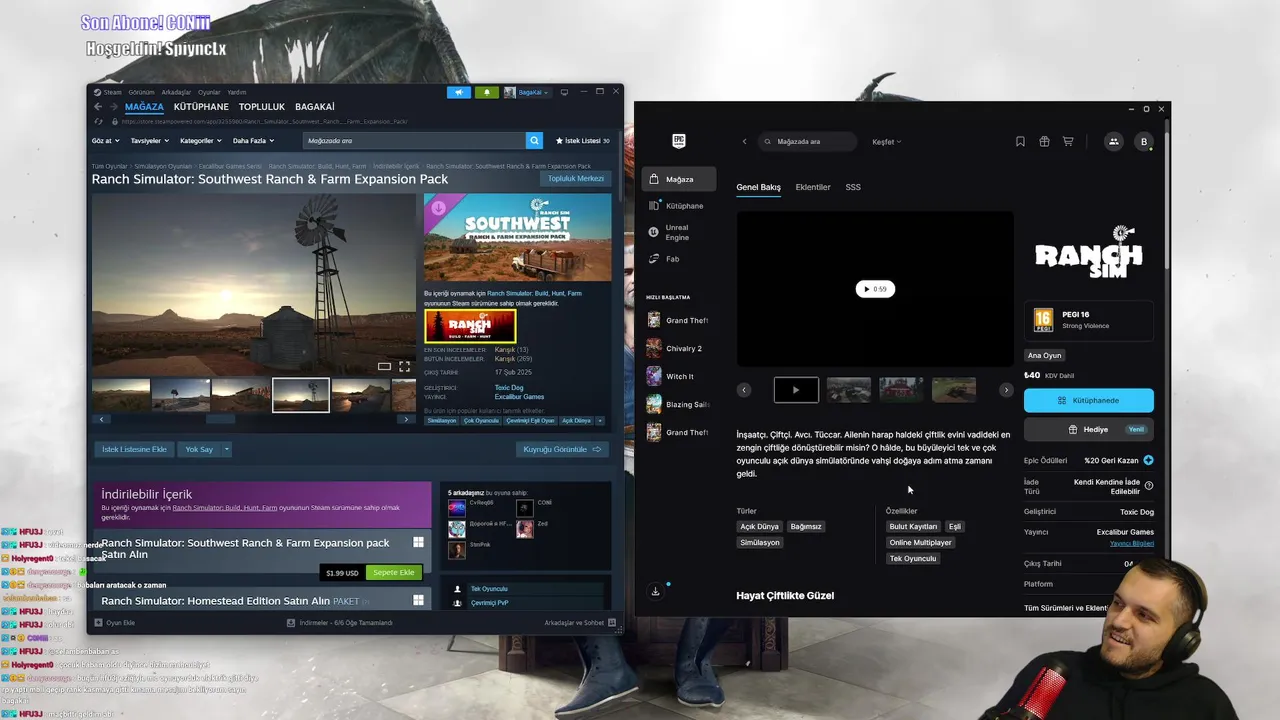1280x720 pixels.
Task: Open Steam Görünüm menu
Action: (x=141, y=92)
